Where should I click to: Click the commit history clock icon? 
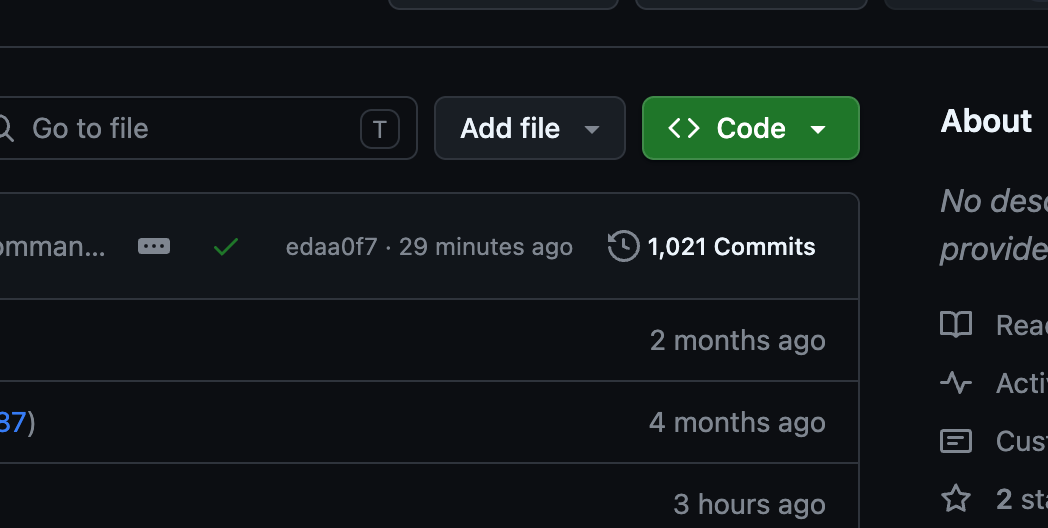pyautogui.click(x=623, y=246)
